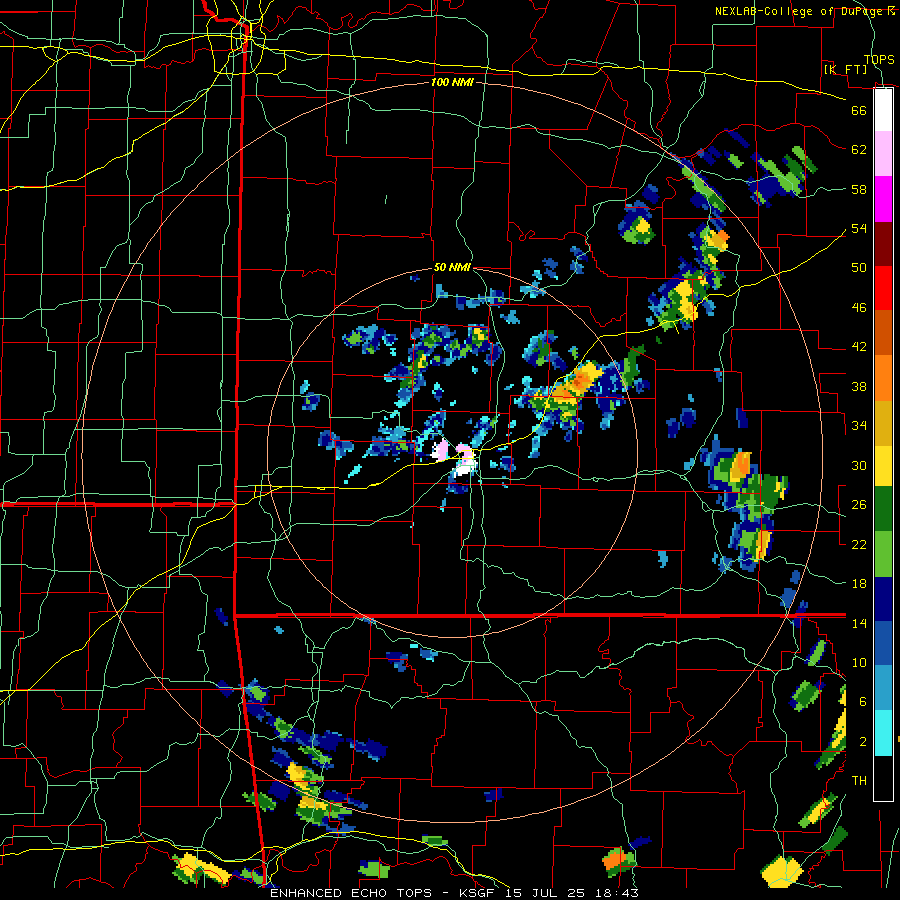Select the TOPS legend title
900x900 pixels.
click(879, 60)
